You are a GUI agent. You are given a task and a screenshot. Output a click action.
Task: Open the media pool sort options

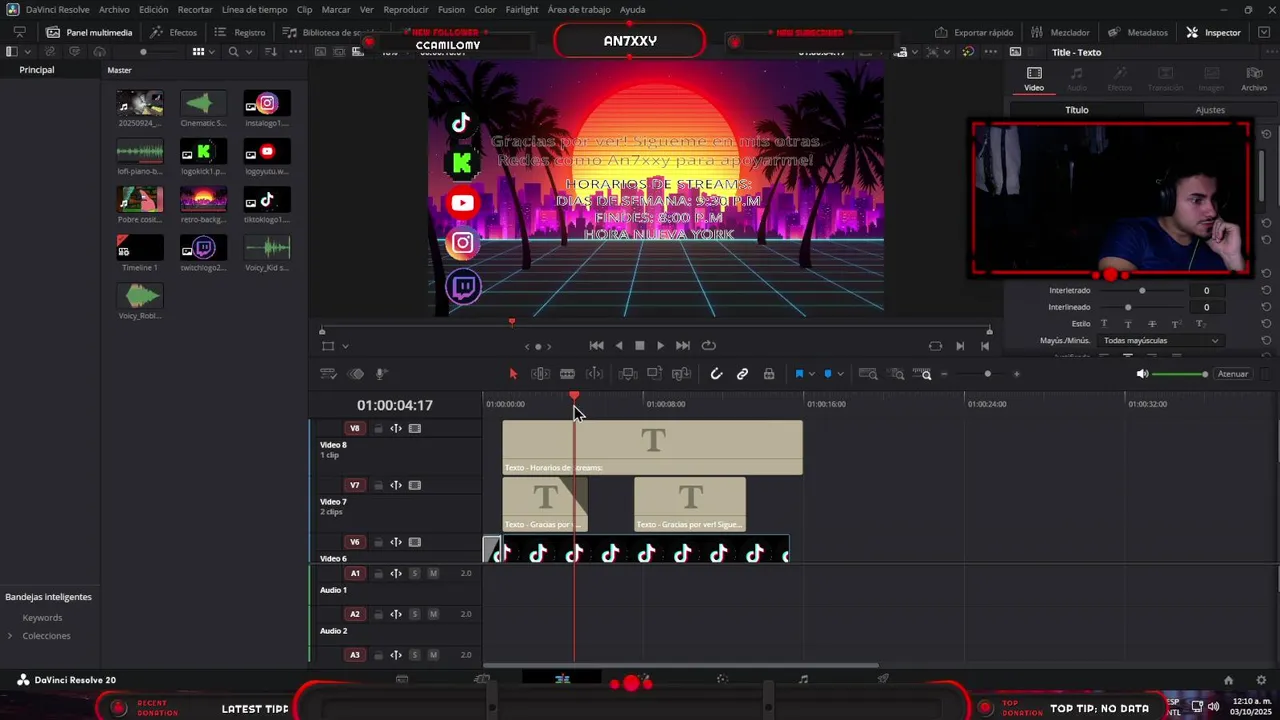pyautogui.click(x=272, y=51)
